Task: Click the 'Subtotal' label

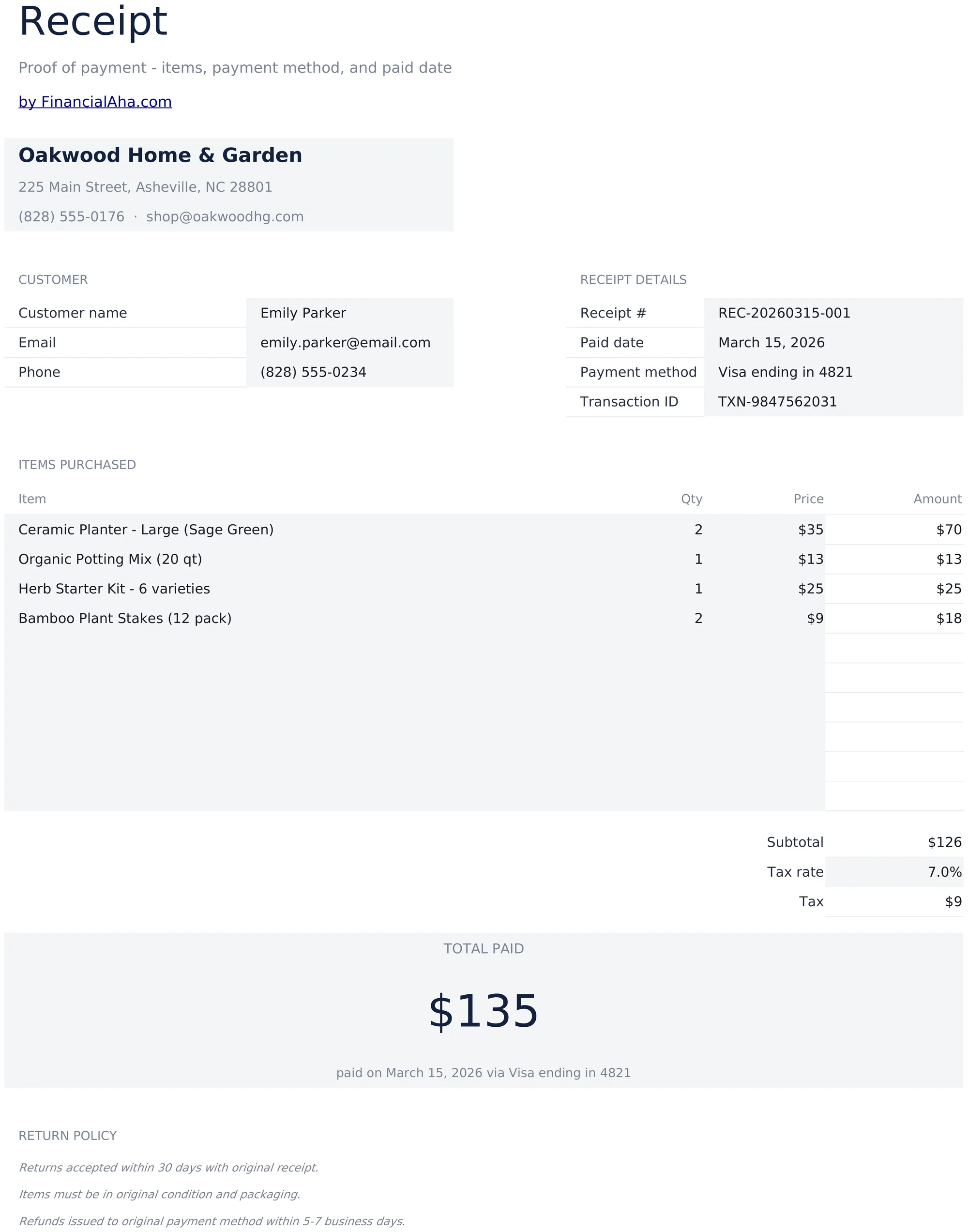Action: (x=795, y=842)
